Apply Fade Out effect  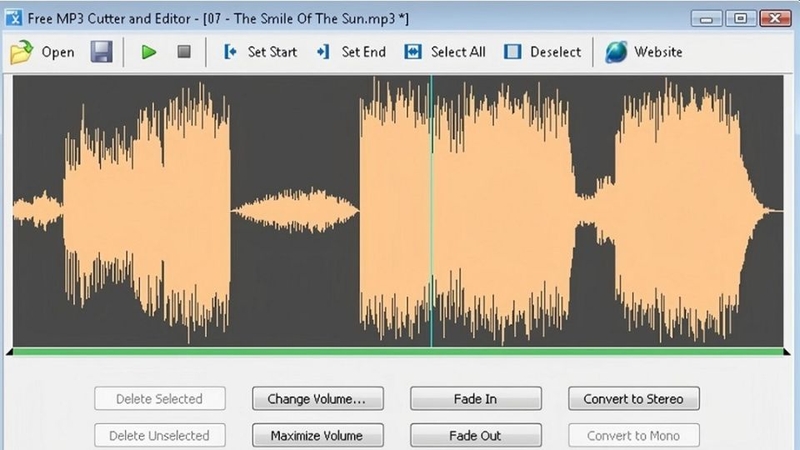pyautogui.click(x=476, y=435)
